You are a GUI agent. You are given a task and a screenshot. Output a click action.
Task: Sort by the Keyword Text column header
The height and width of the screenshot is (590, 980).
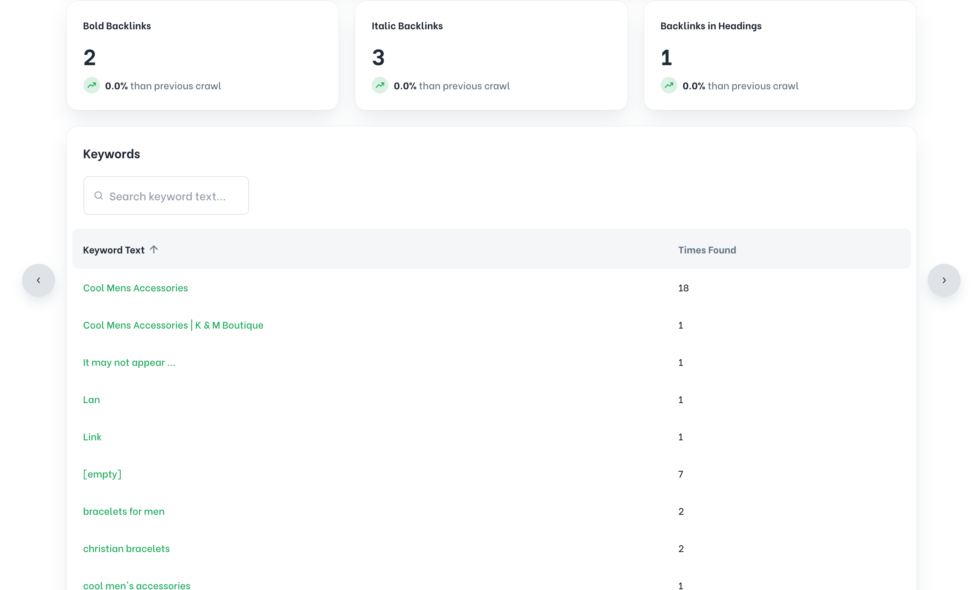click(x=114, y=249)
